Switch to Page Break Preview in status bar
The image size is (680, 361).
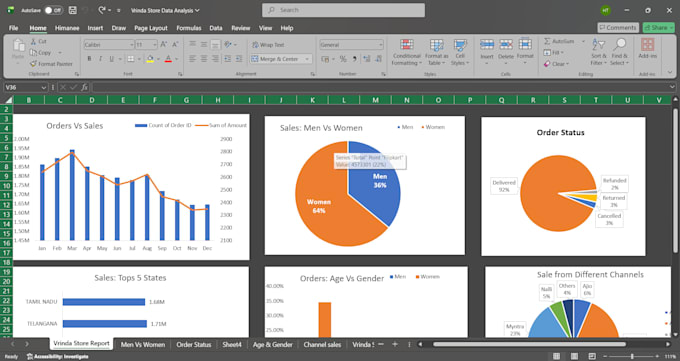[x=592, y=356]
